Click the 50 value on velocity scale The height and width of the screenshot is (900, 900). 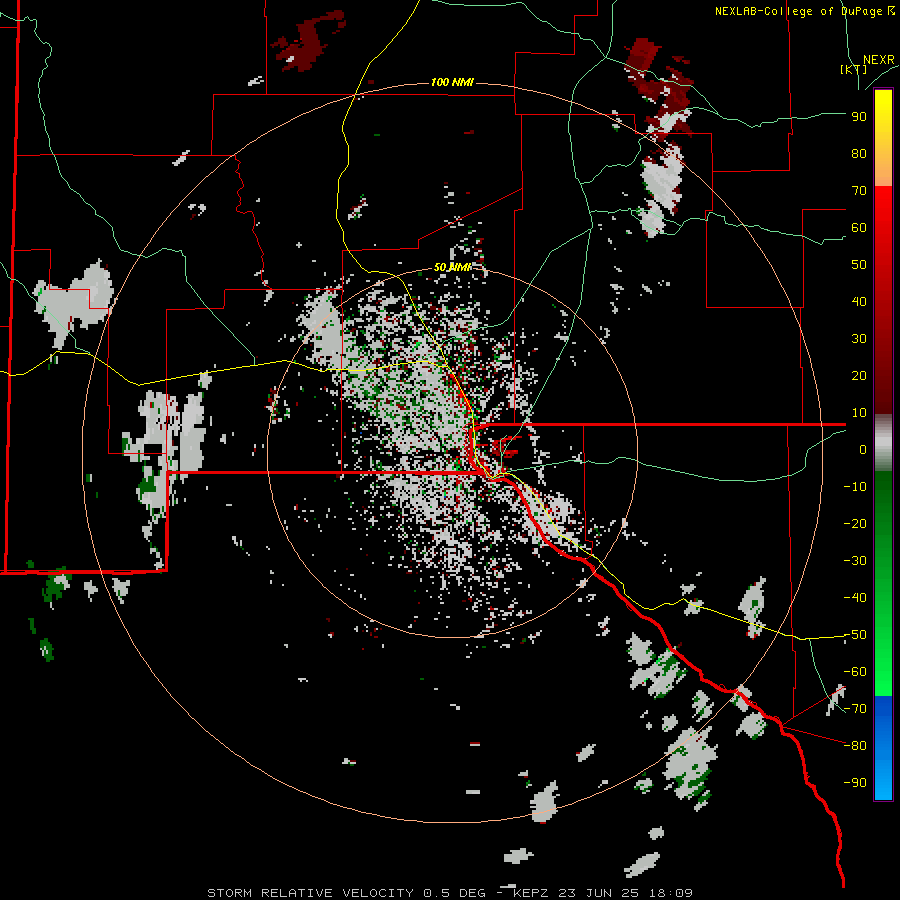[859, 265]
